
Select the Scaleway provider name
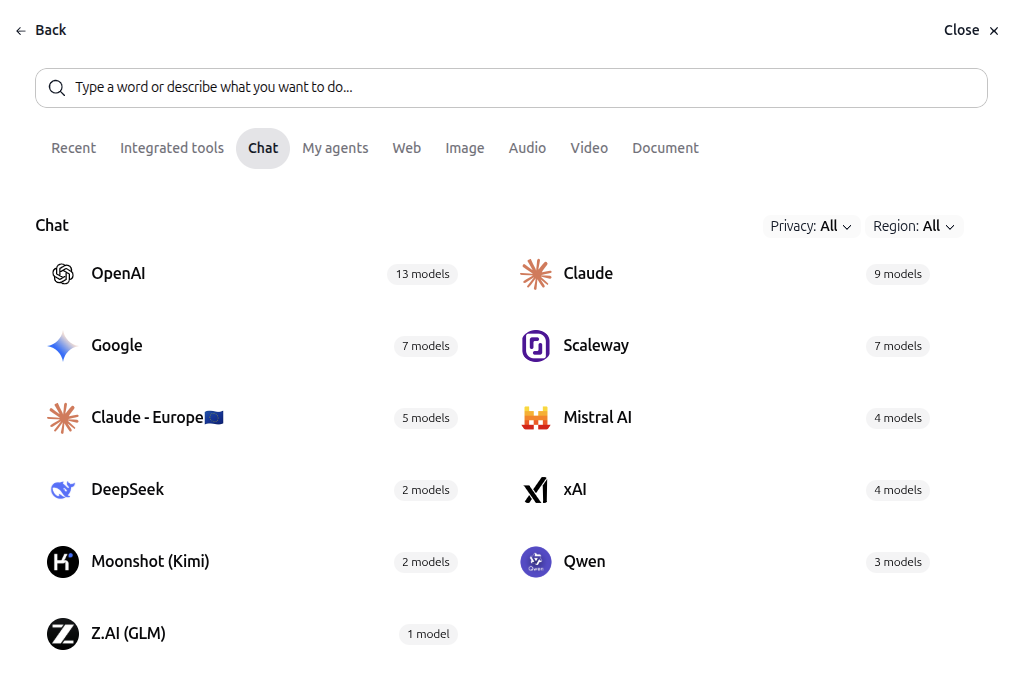(596, 345)
